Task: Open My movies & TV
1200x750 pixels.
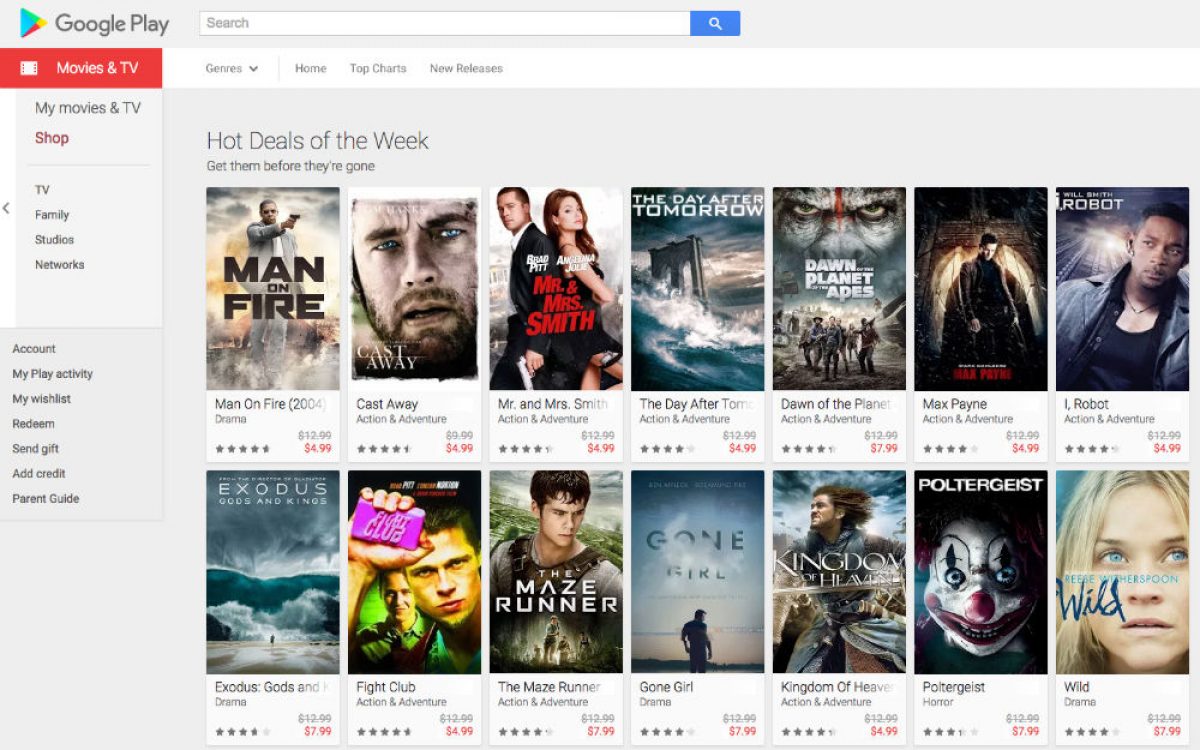Action: (88, 108)
